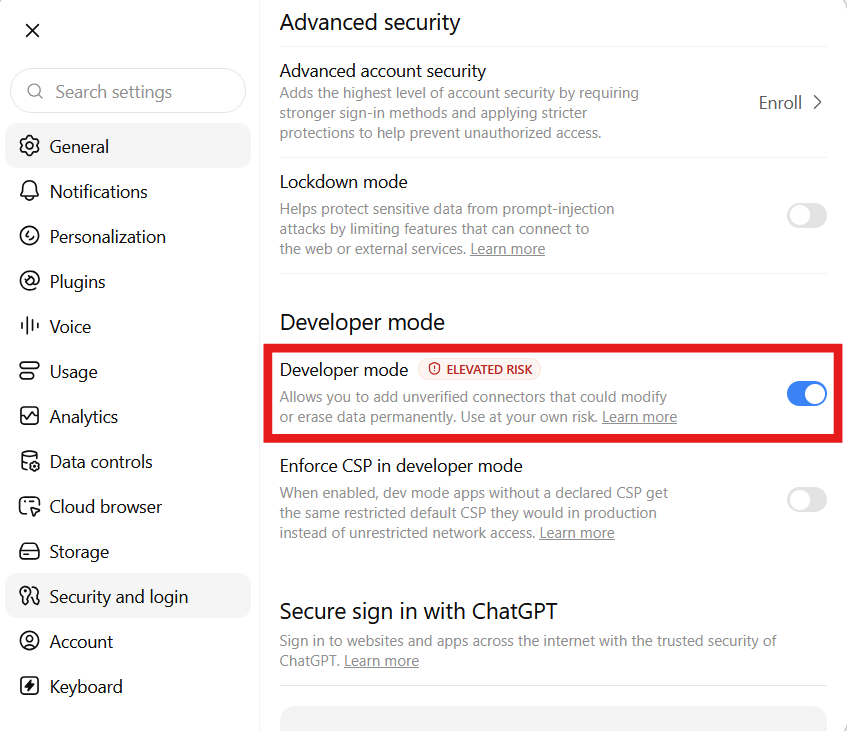This screenshot has height=731, width=847.
Task: Open Personalization via its icon
Action: (x=29, y=236)
